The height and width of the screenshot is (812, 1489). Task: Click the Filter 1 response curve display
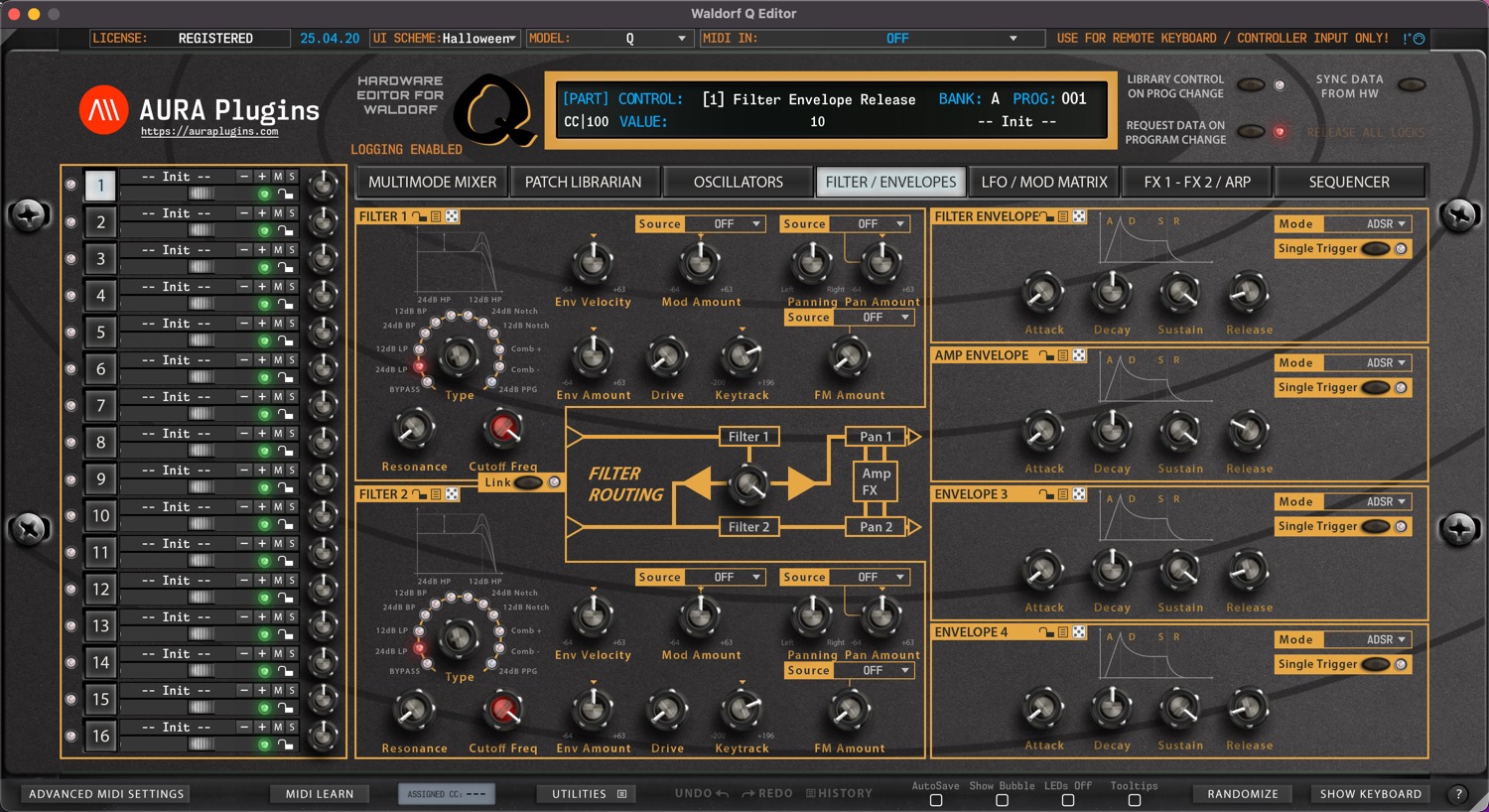[x=457, y=262]
